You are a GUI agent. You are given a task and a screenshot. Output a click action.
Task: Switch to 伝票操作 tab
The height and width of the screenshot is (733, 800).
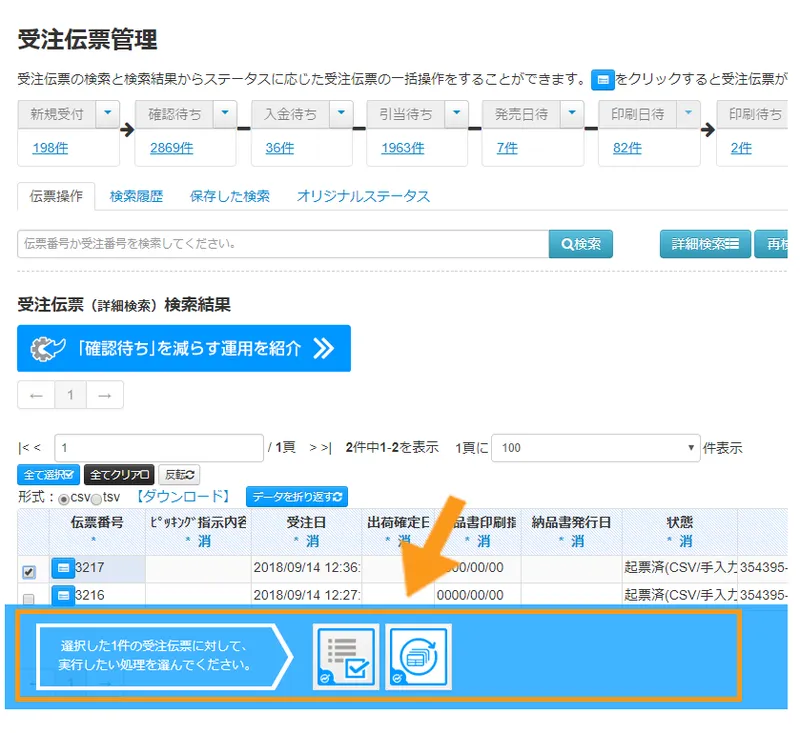[x=56, y=196]
